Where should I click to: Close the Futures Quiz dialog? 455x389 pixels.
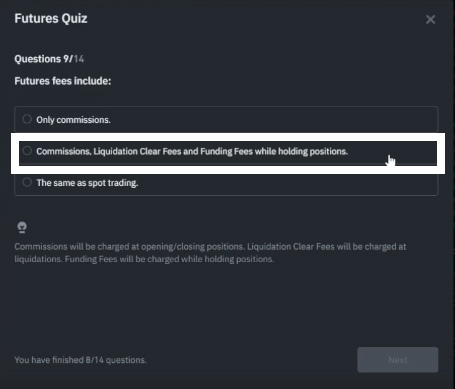tap(430, 19)
